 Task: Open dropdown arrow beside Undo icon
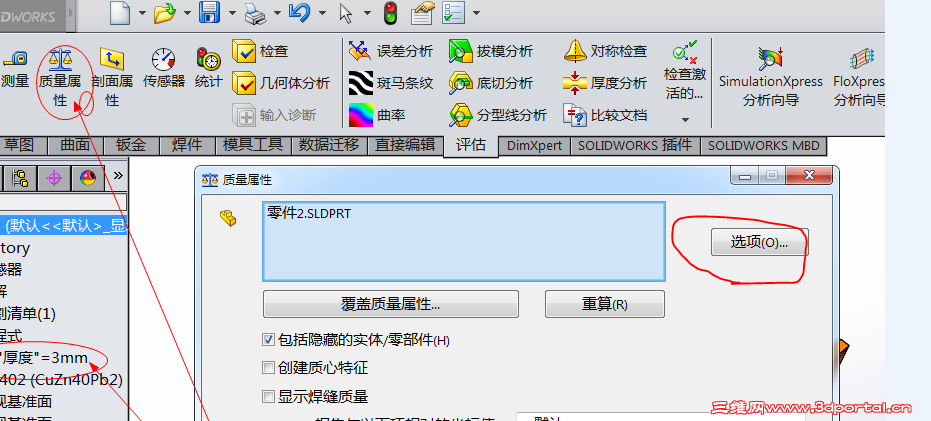coord(322,13)
